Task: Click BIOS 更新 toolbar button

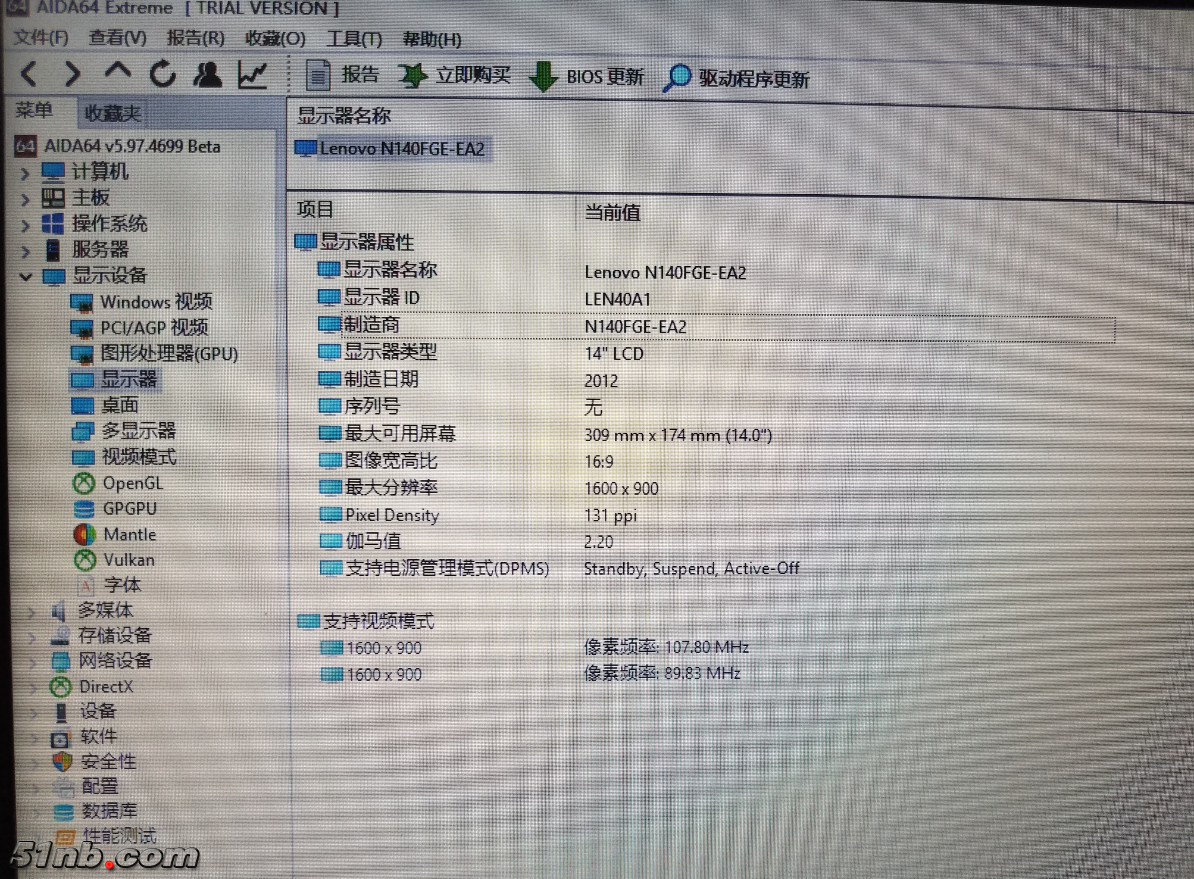Action: 586,77
